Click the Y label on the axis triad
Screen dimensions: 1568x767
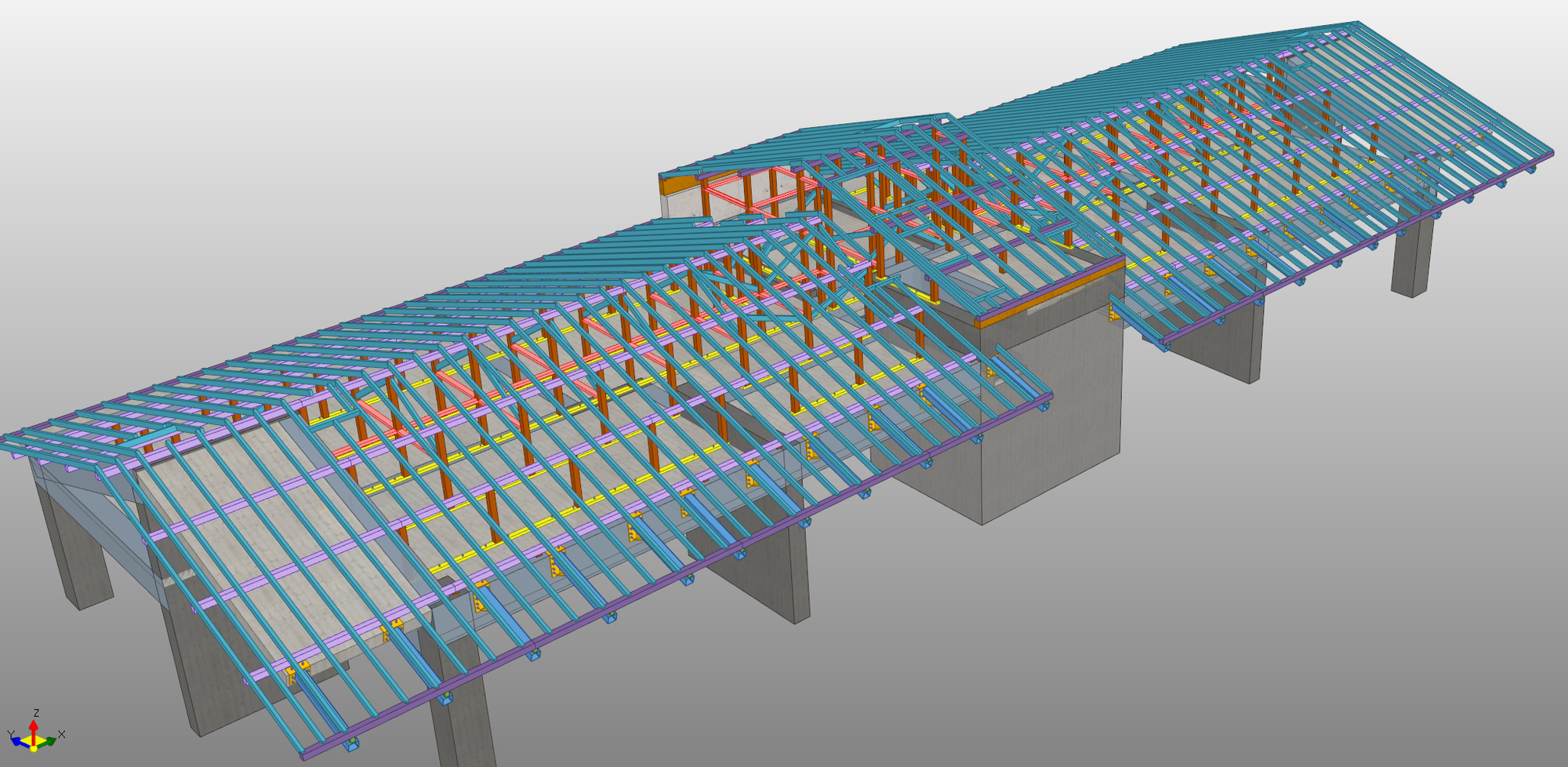pyautogui.click(x=10, y=735)
